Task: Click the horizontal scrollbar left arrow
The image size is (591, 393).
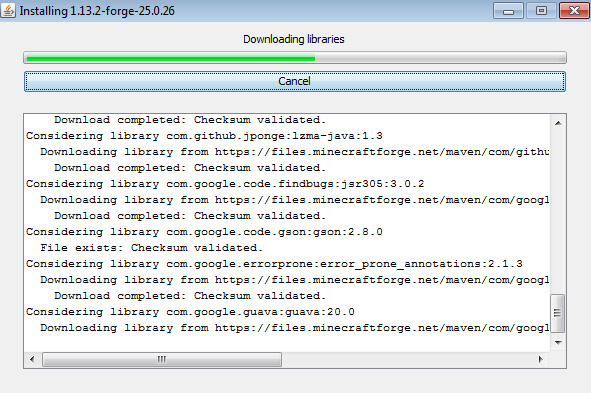Action: tap(32, 359)
